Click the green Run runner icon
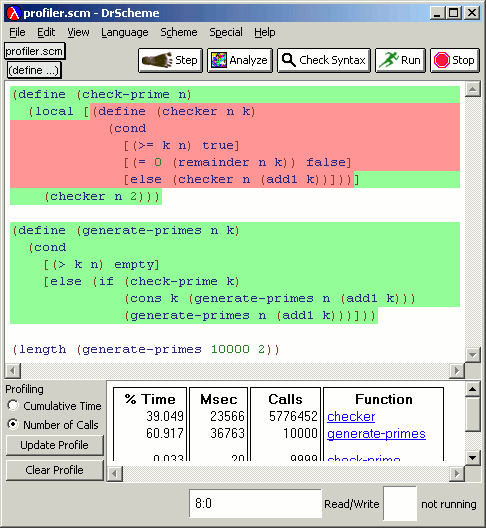 click(388, 60)
